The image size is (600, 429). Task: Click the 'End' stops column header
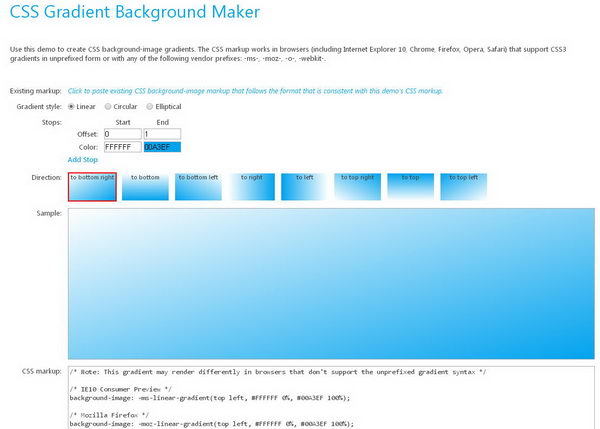tap(163, 122)
